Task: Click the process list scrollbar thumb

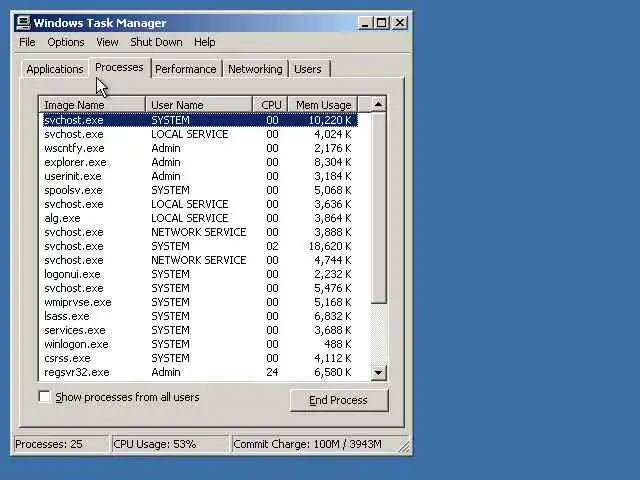Action: click(x=378, y=208)
